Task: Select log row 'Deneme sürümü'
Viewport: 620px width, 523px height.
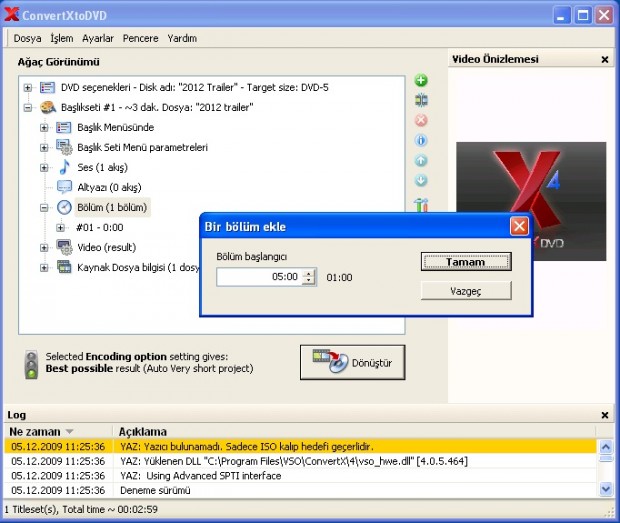Action: (300, 490)
